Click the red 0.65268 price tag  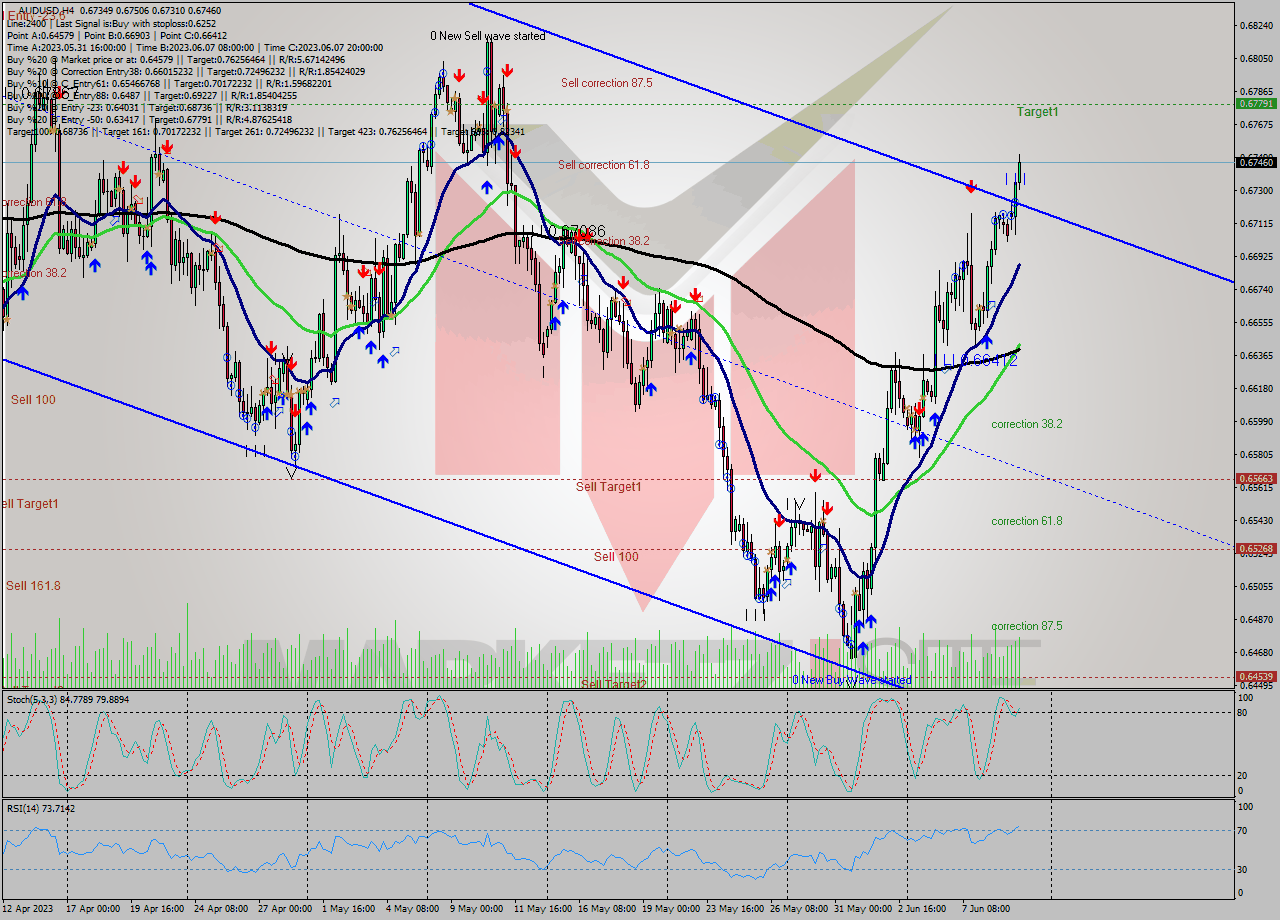1256,549
